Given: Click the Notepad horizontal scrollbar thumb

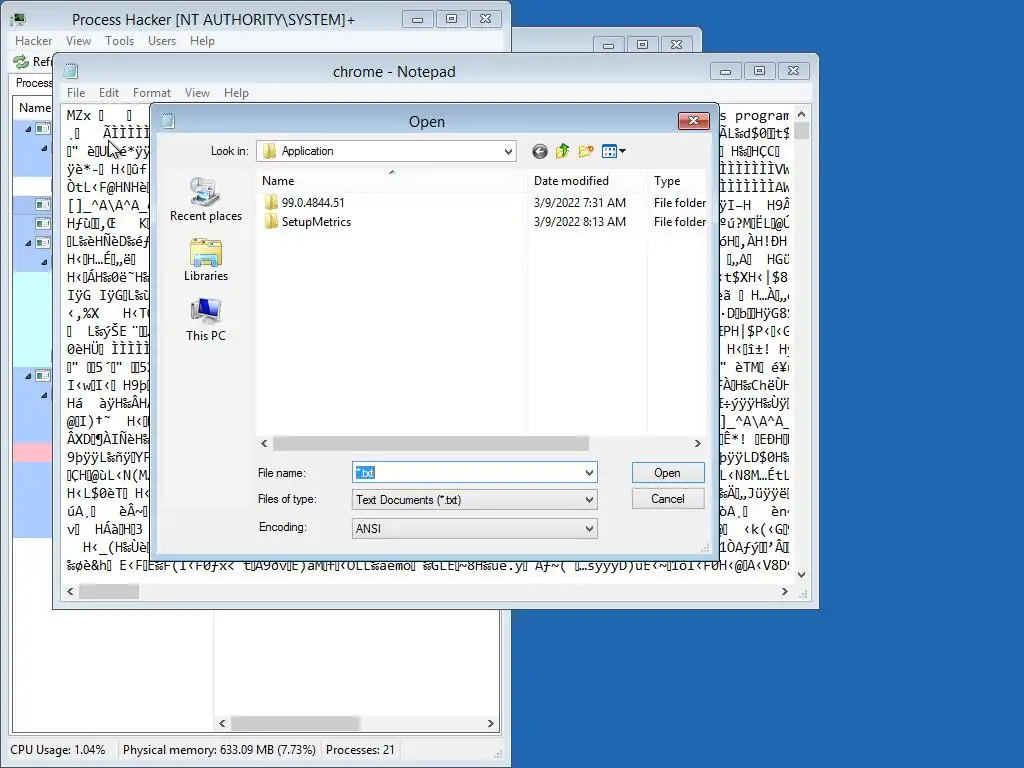Looking at the screenshot, I should point(108,592).
